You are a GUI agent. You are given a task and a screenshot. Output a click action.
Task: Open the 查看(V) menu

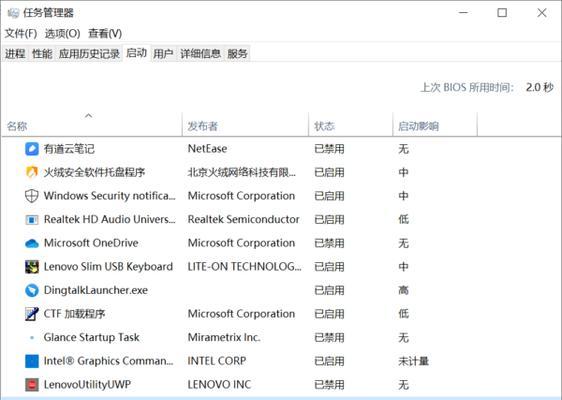coord(105,34)
